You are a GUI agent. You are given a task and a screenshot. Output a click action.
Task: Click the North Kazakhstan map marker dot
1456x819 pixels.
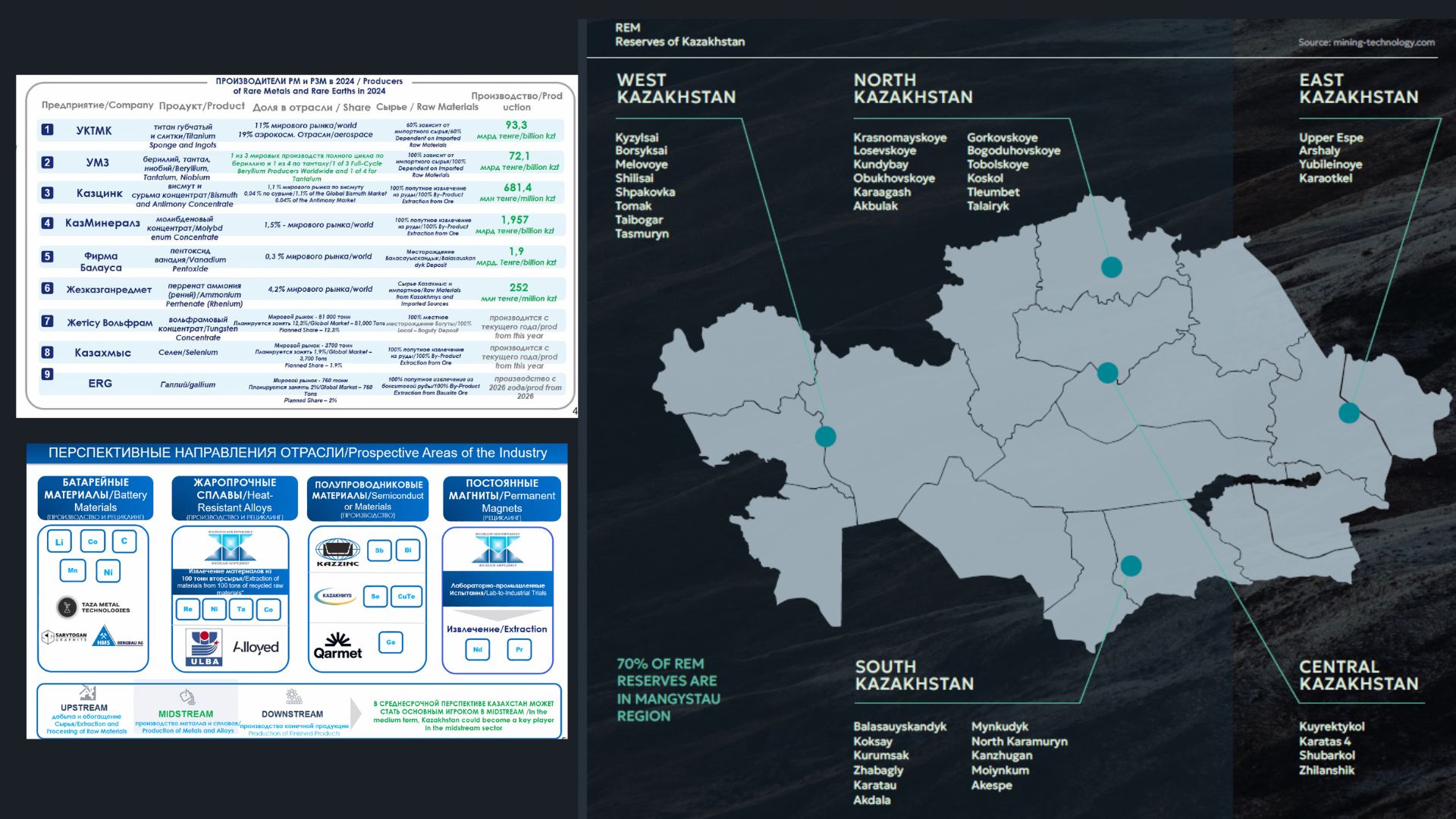point(1112,267)
